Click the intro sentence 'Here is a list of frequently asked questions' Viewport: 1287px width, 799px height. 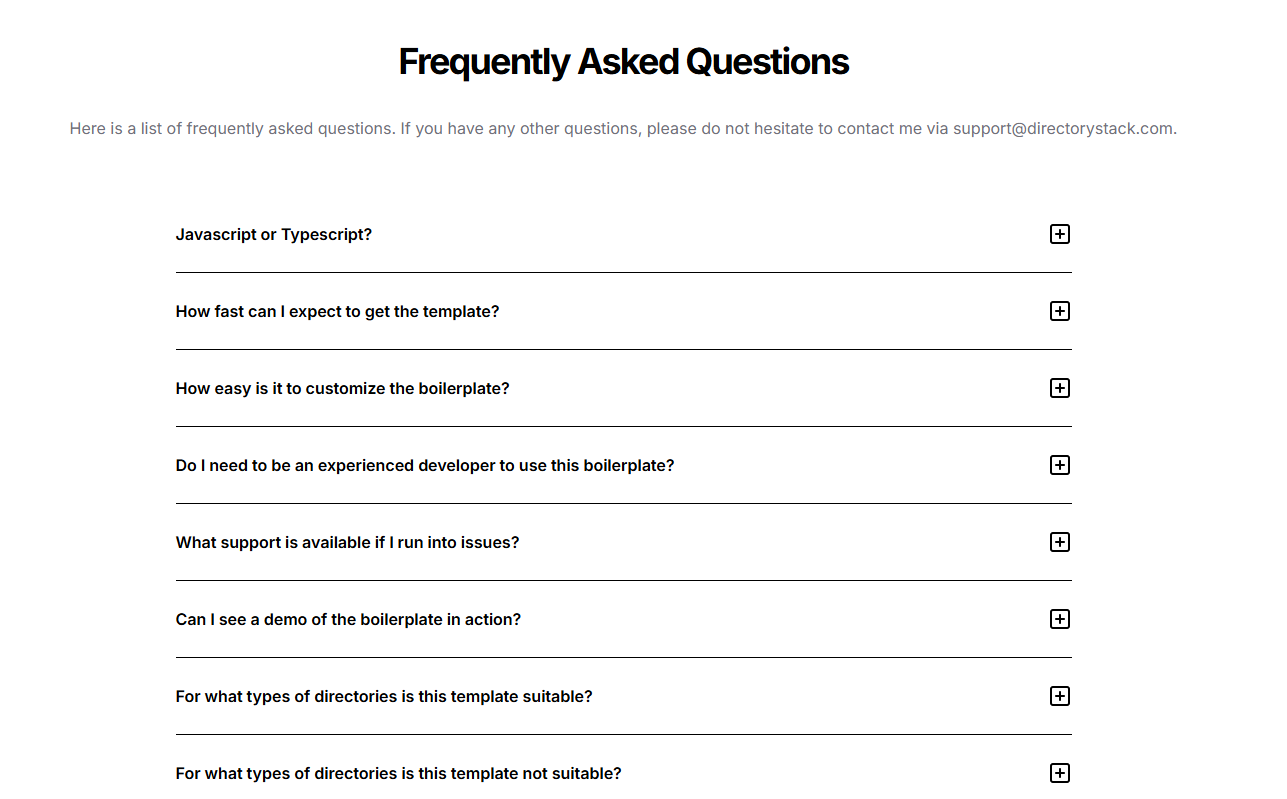point(231,129)
